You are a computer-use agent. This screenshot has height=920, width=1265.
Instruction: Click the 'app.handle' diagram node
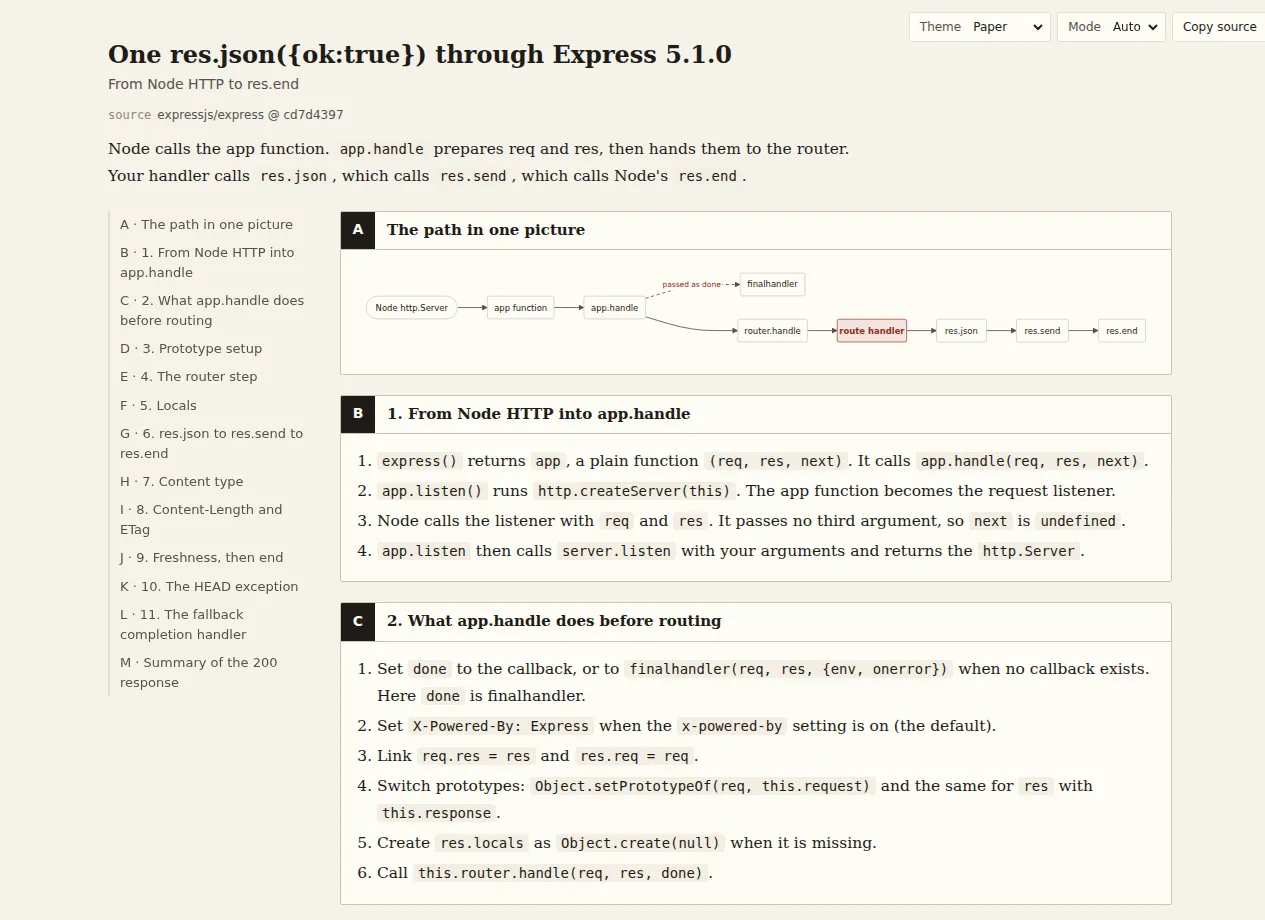(x=614, y=308)
